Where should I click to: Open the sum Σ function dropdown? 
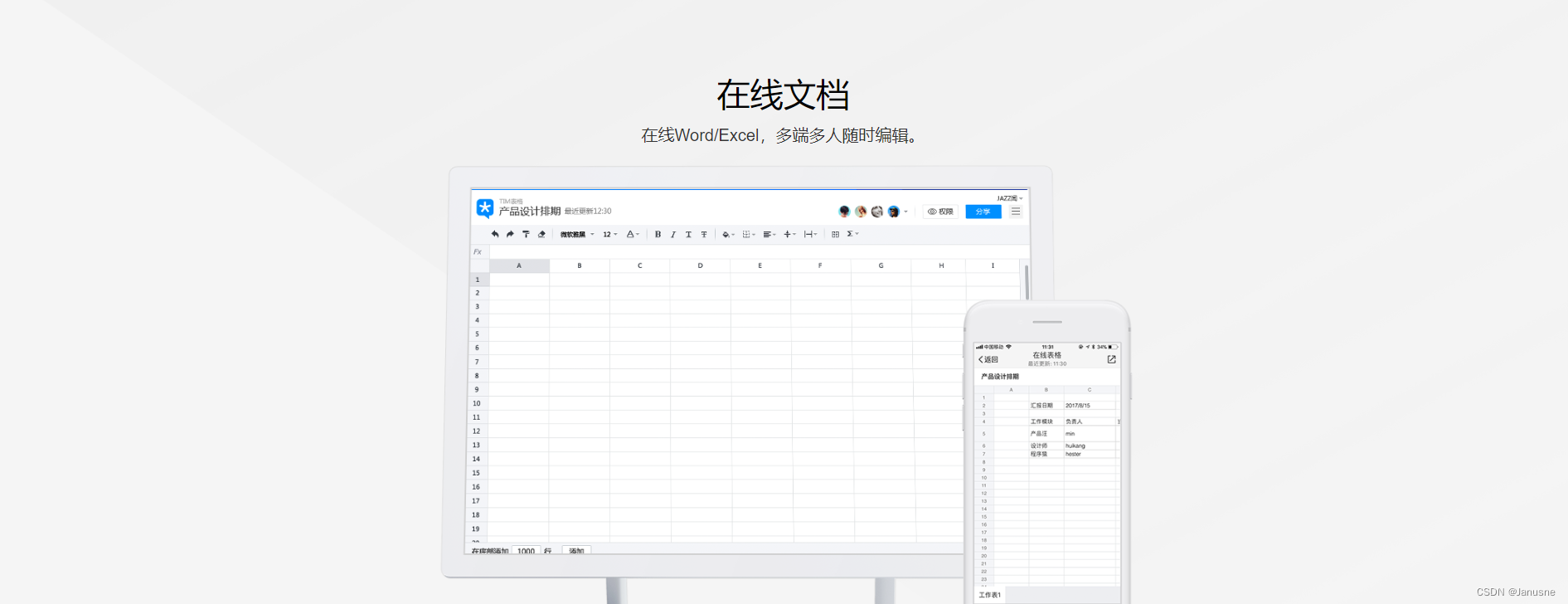click(852, 234)
